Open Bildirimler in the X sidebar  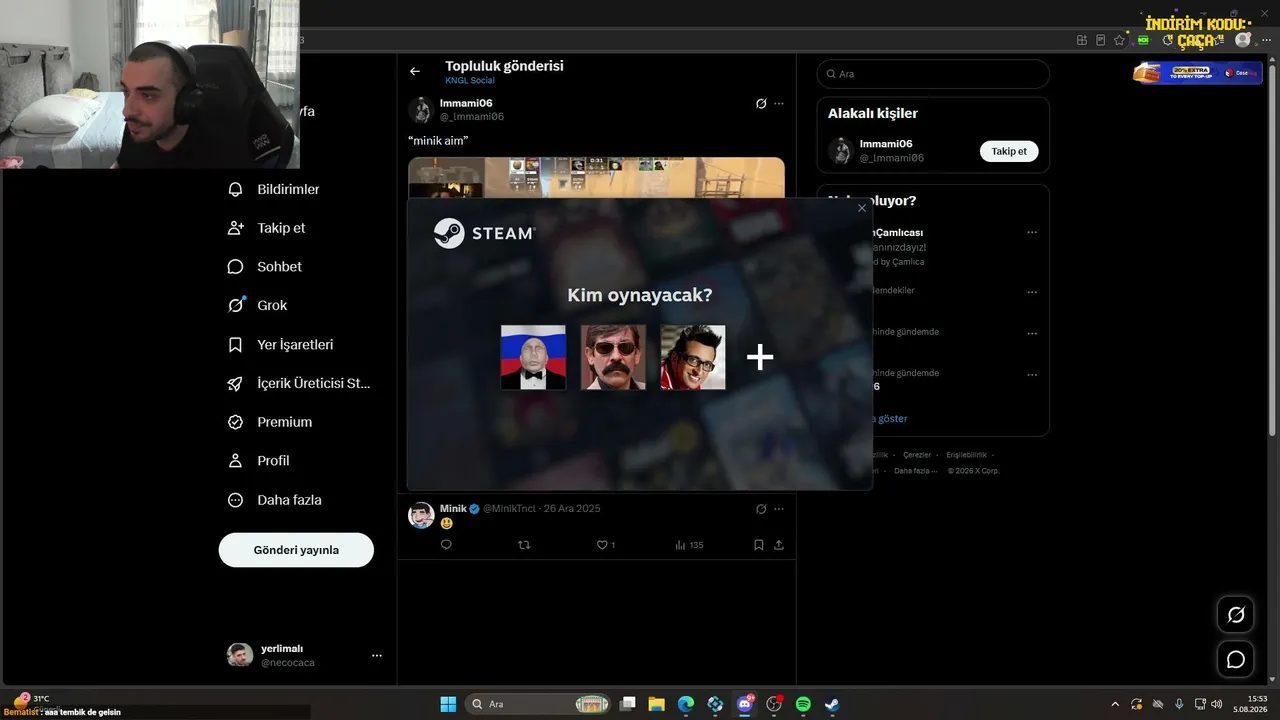pos(274,189)
